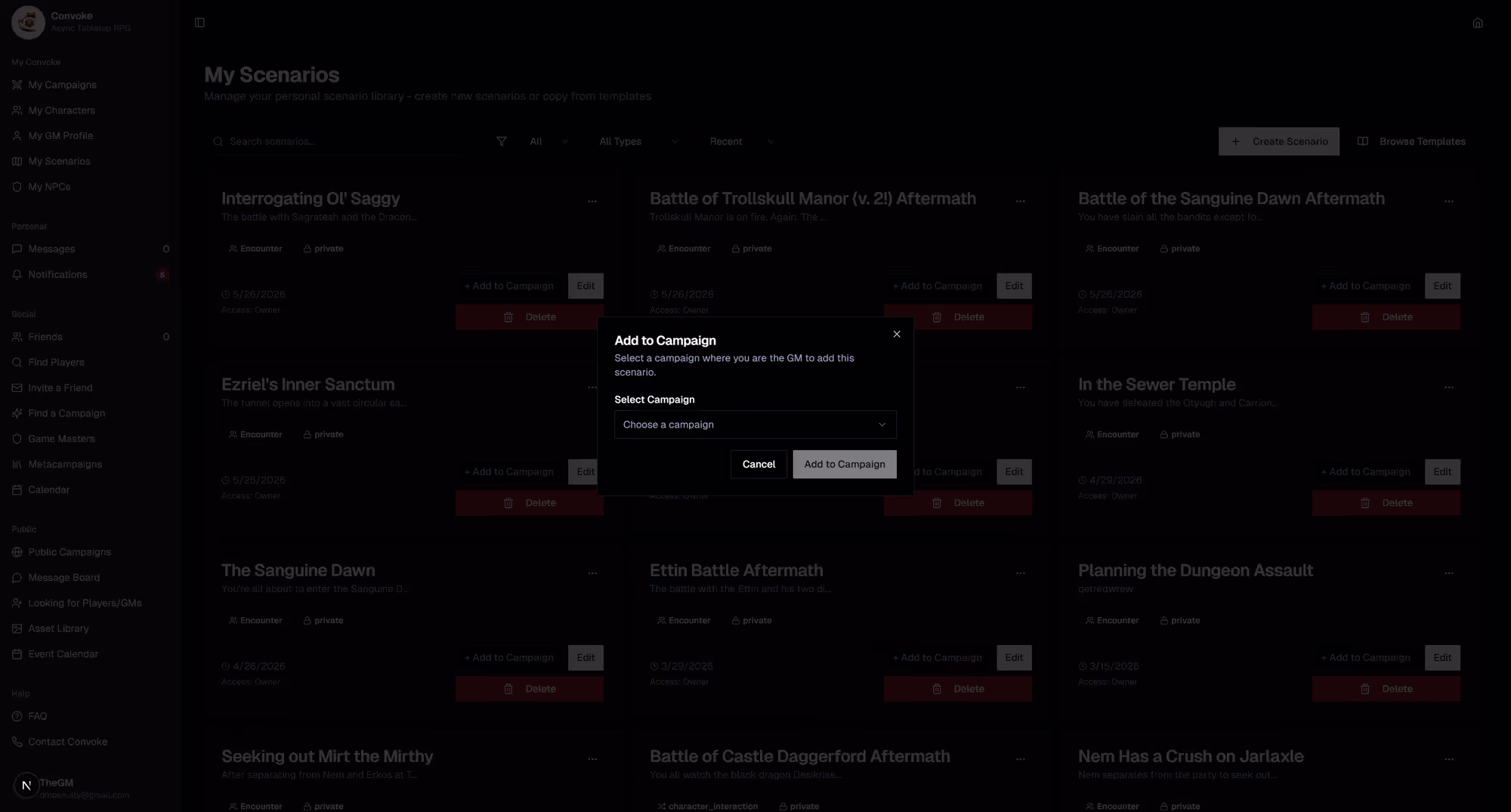This screenshot has width=1511, height=812.
Task: Open more options for Battle of Trollskull Manor Aftermath
Action: pos(1021,202)
